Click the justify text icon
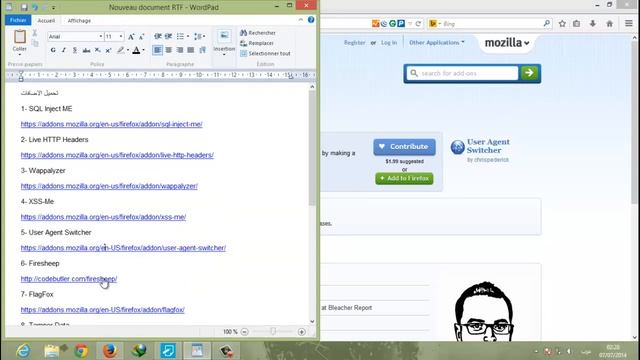 (x=191, y=50)
